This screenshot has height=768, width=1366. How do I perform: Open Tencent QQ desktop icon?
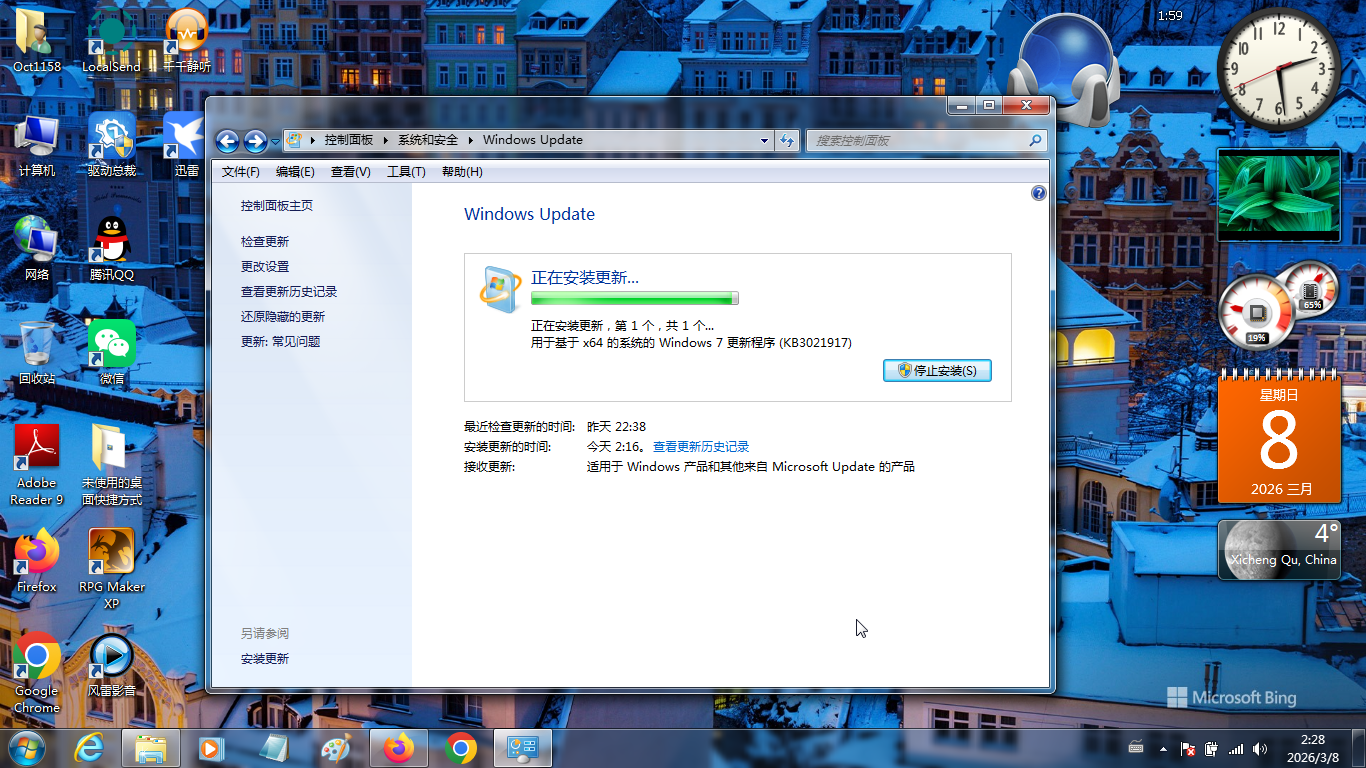[x=111, y=240]
